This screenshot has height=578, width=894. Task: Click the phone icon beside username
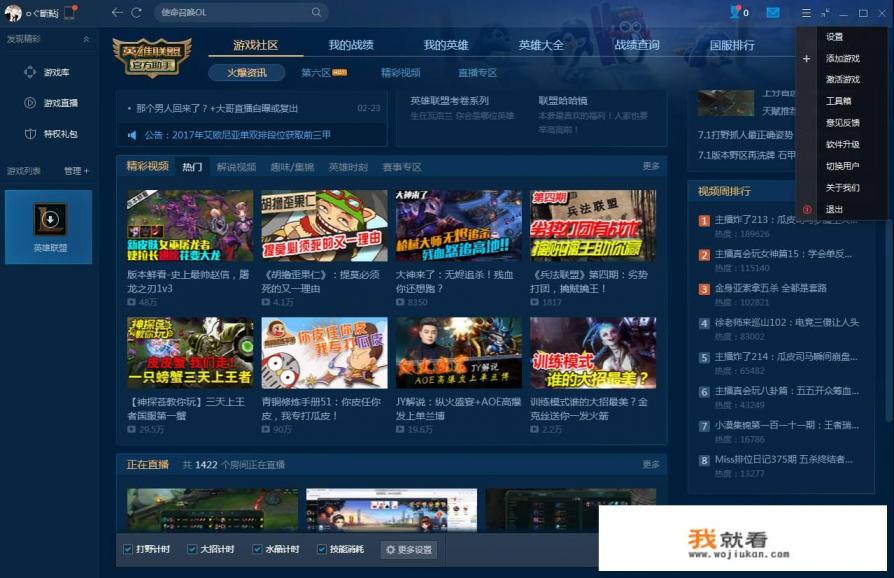pyautogui.click(x=70, y=13)
